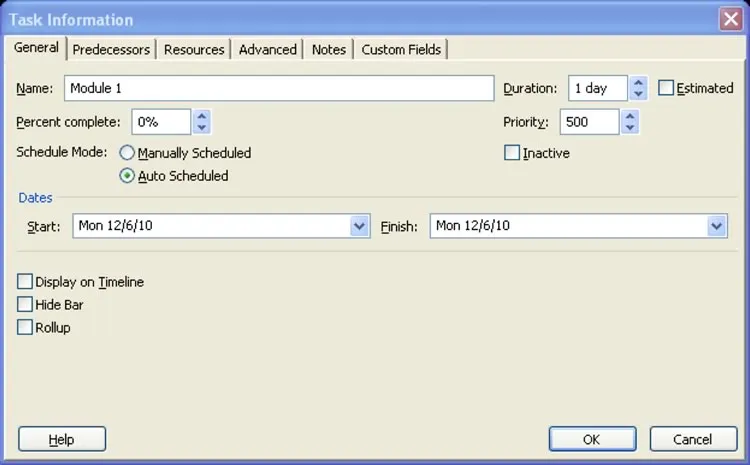The width and height of the screenshot is (750, 465).
Task: Tick the Hide Bar checkbox
Action: coord(25,304)
